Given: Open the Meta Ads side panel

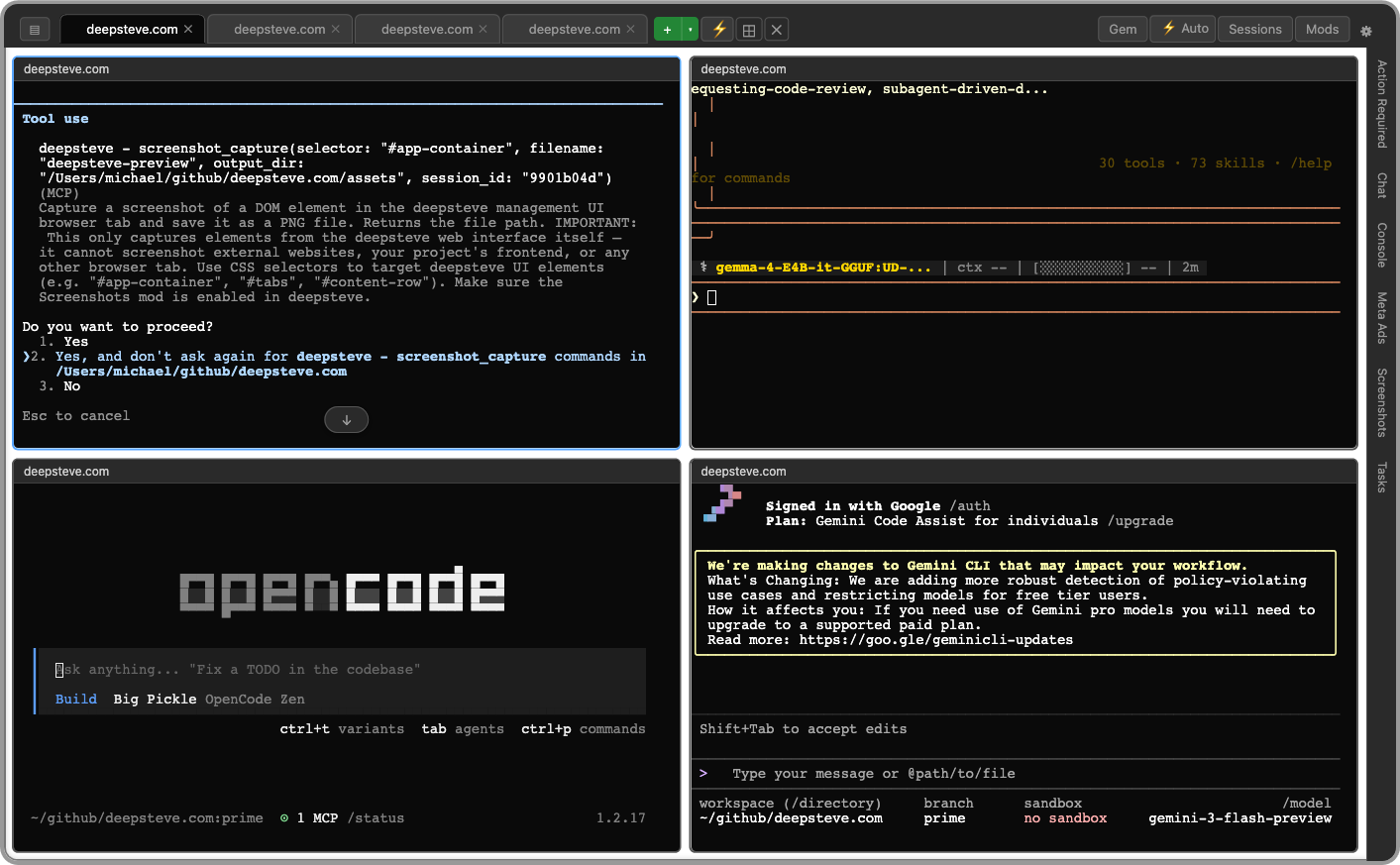Looking at the screenshot, I should click(x=1382, y=317).
